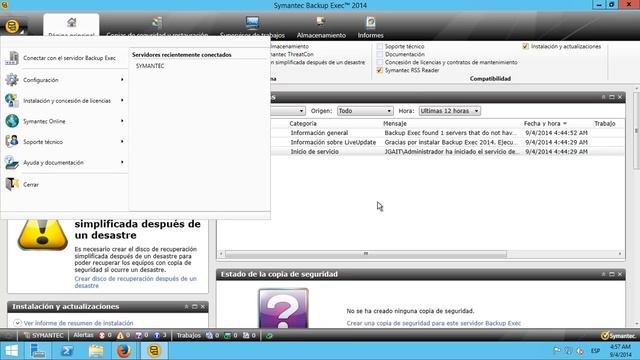
Task: Open the Origen dropdown set to Todo
Action: 365,111
